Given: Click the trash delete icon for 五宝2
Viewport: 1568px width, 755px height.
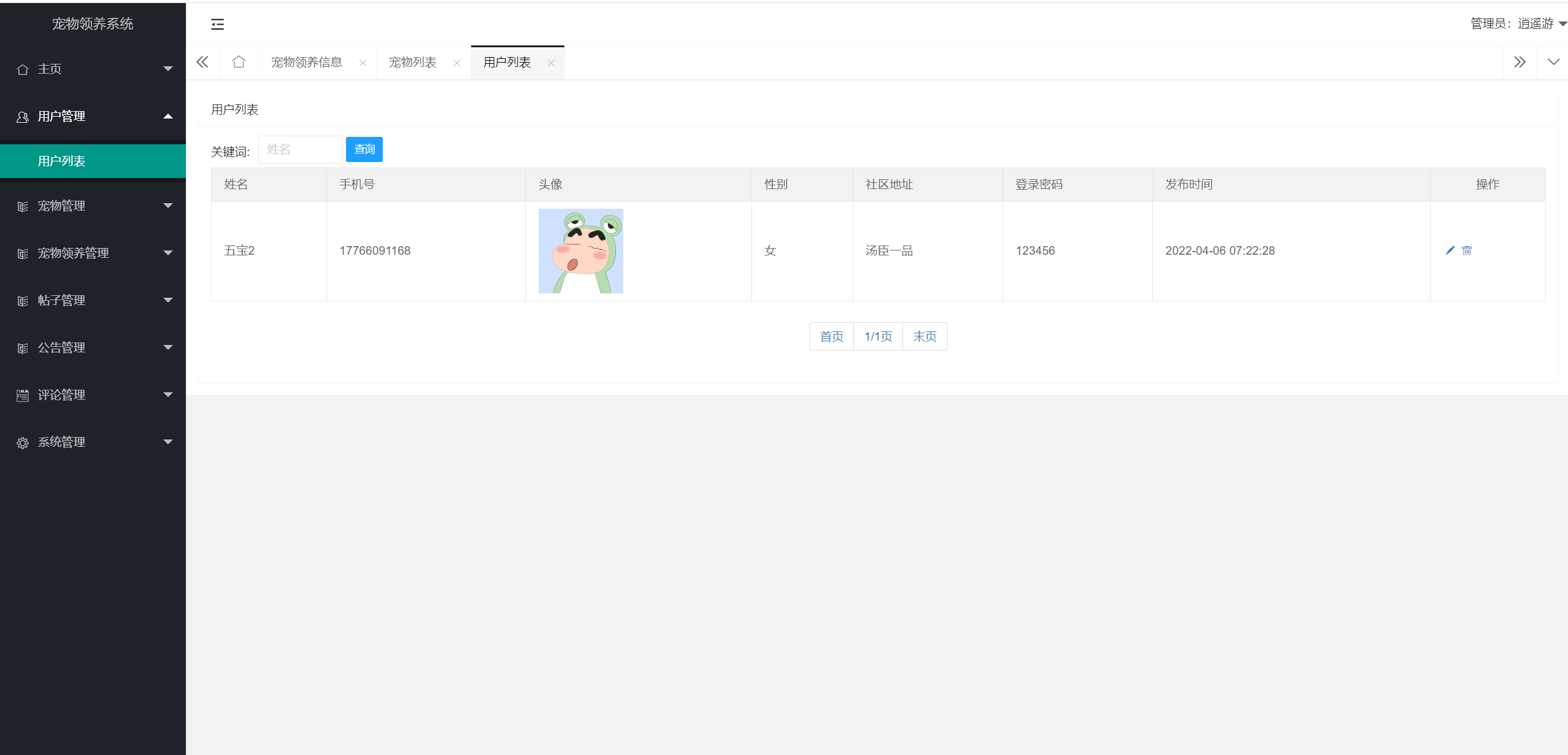Looking at the screenshot, I should pos(1467,250).
